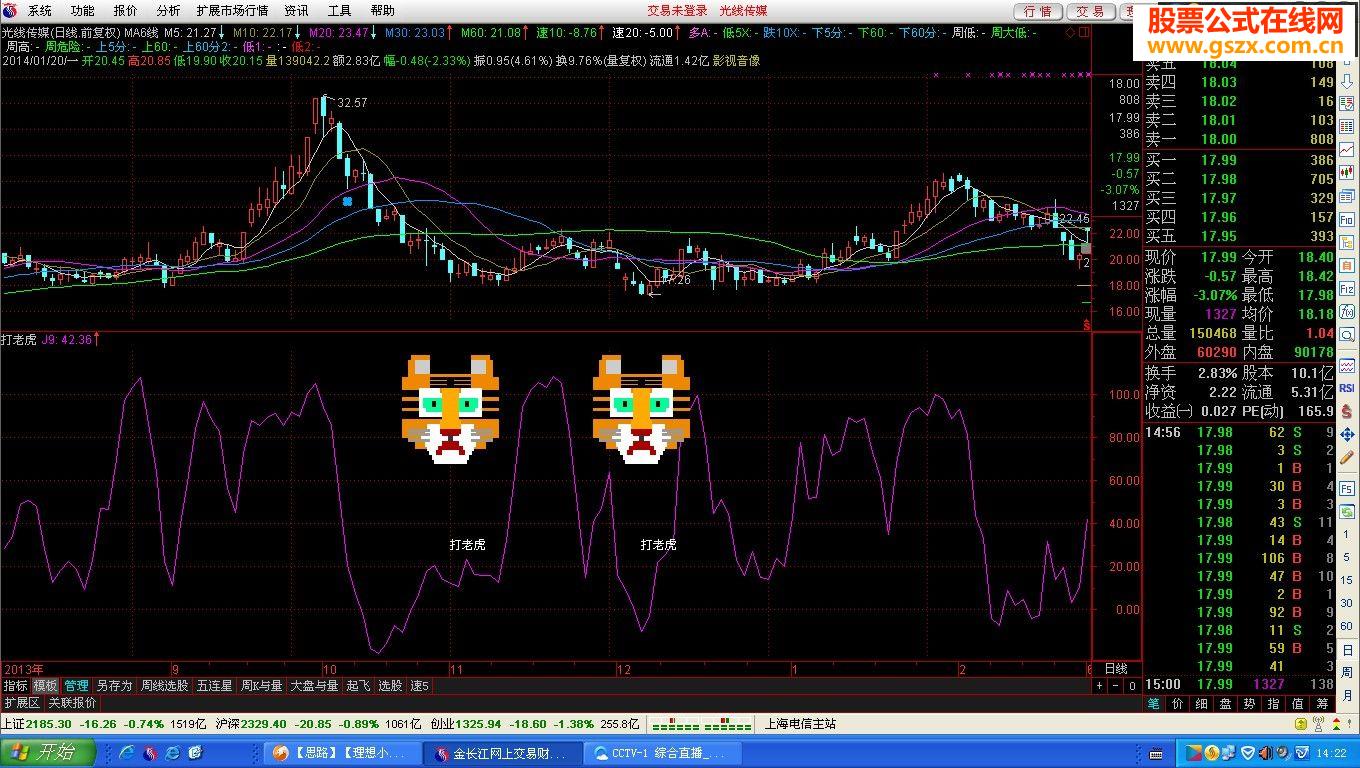Switch to weekly 周 period
Image resolution: width=1360 pixels, height=768 pixels.
(x=1346, y=672)
